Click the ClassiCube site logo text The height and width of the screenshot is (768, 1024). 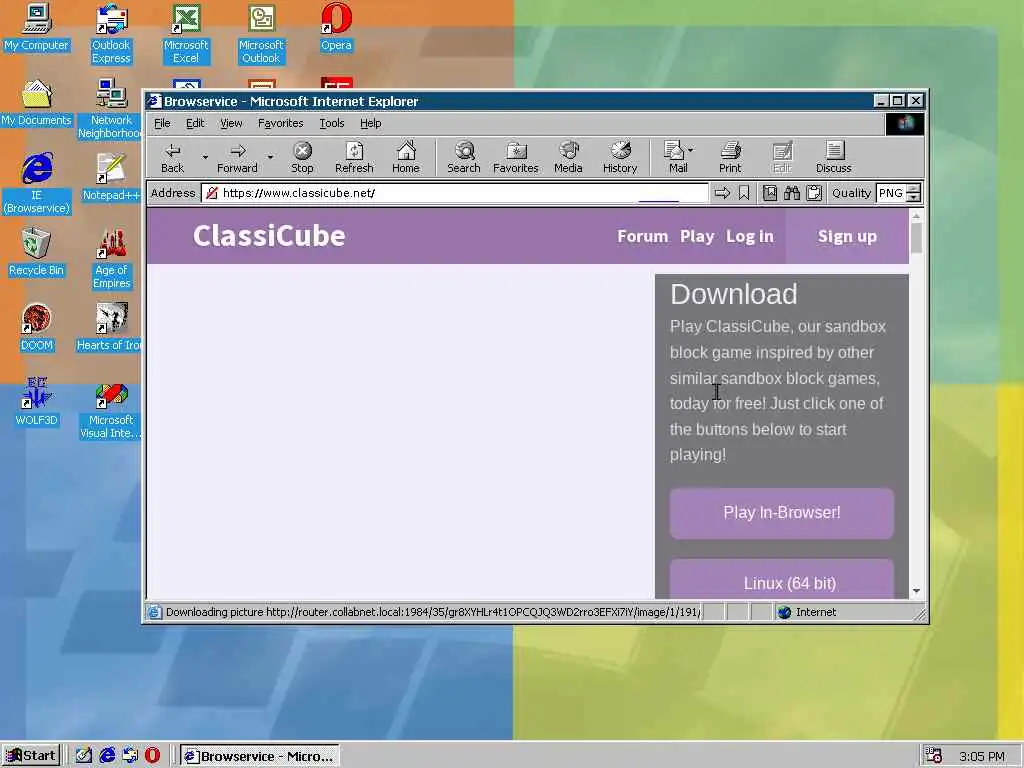(269, 236)
